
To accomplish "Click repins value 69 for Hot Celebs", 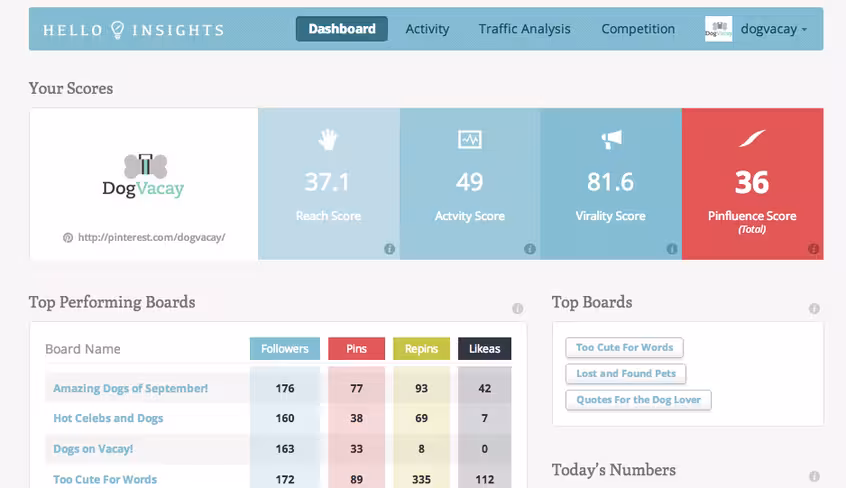I will [x=421, y=418].
